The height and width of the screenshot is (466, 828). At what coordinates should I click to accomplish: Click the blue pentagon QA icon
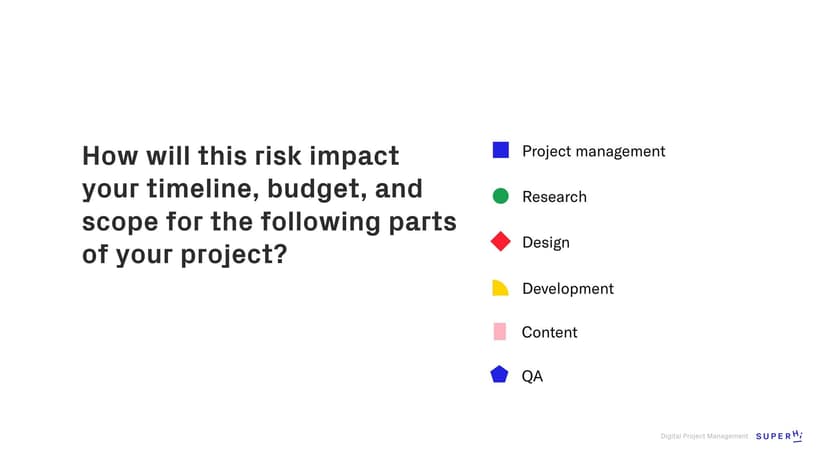click(500, 375)
